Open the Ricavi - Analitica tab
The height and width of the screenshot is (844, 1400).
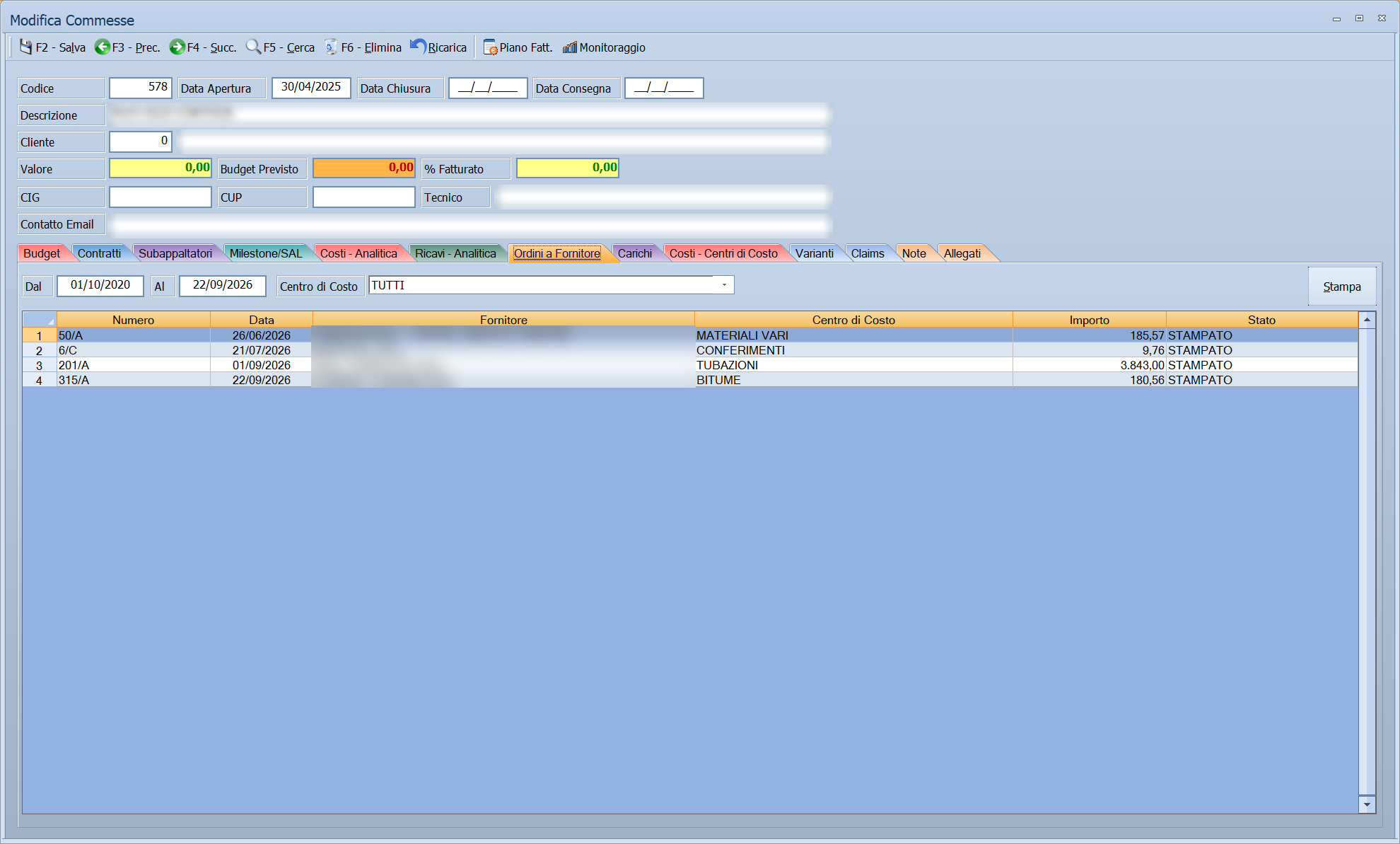(x=455, y=253)
